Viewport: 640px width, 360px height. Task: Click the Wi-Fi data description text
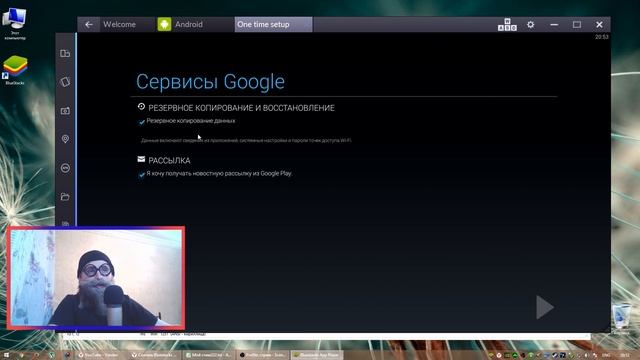click(x=246, y=140)
